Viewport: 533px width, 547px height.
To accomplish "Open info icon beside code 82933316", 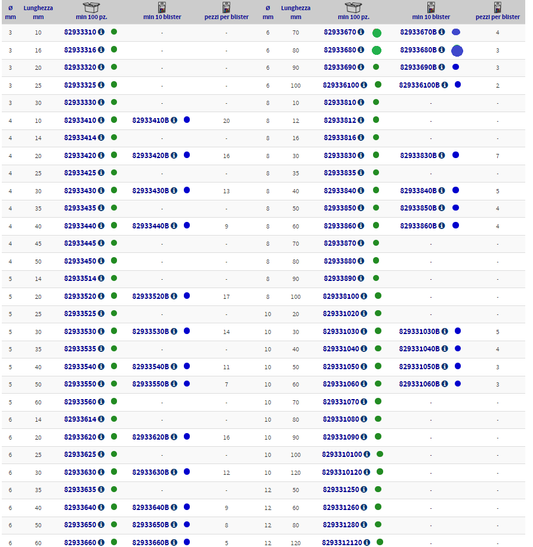I will 101,50.
